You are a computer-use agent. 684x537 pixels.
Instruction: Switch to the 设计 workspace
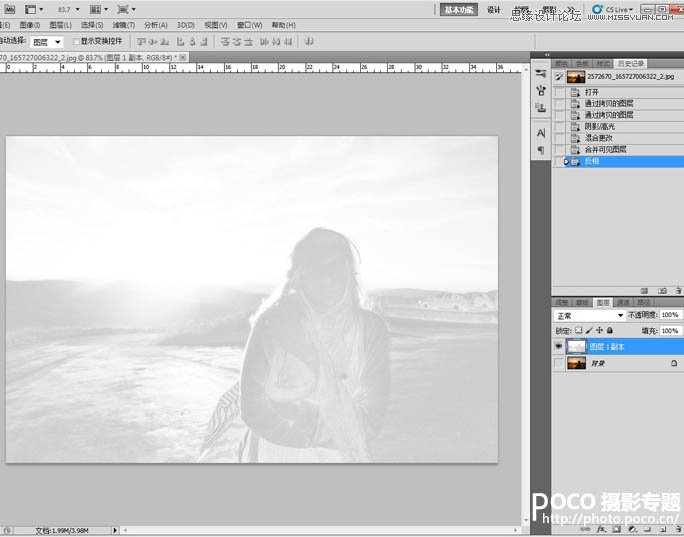tap(494, 9)
